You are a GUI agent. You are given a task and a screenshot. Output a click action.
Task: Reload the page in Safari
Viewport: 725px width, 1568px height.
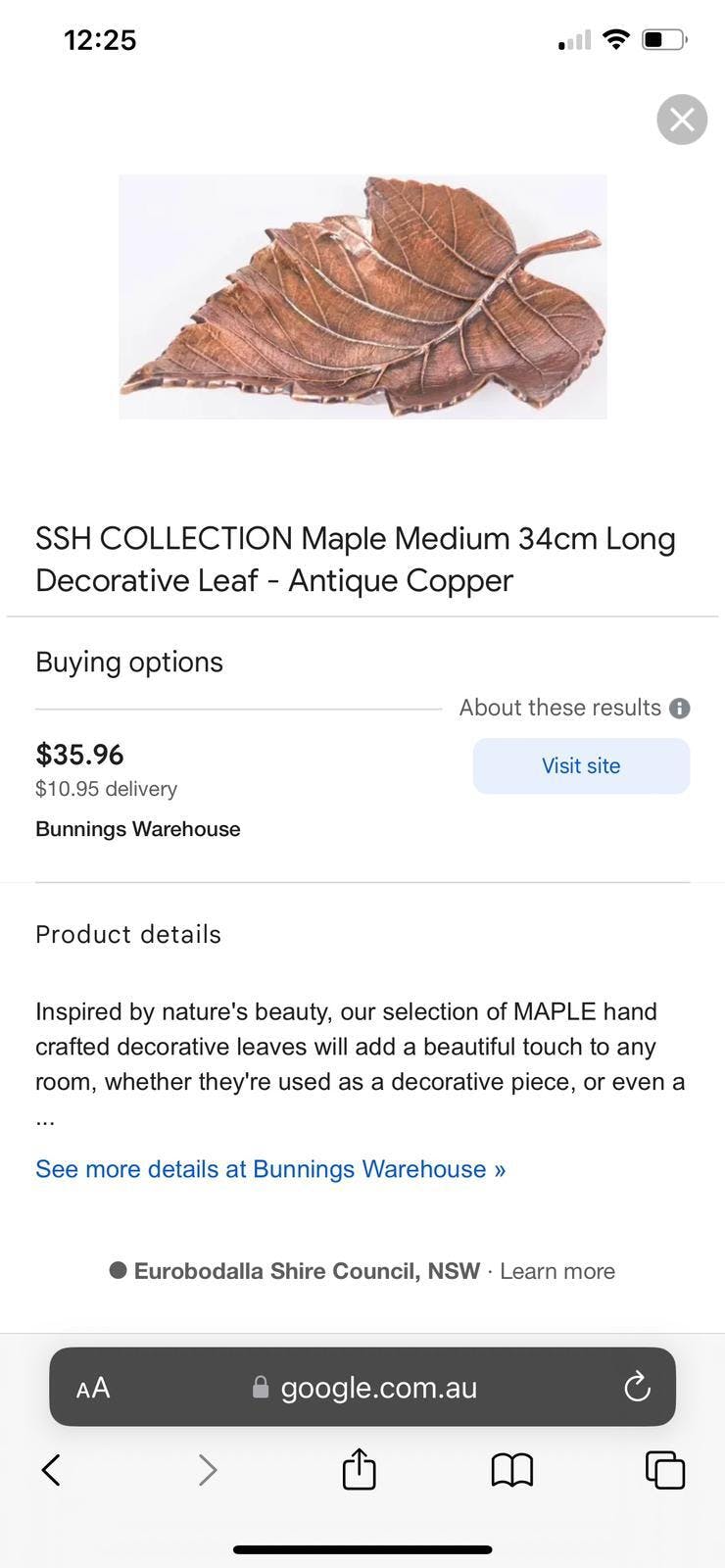[x=637, y=1387]
